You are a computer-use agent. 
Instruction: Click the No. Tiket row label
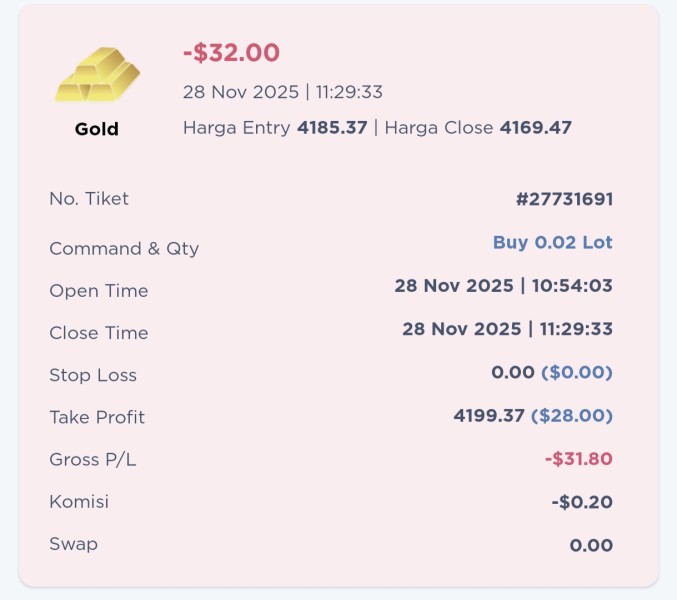[x=89, y=199]
